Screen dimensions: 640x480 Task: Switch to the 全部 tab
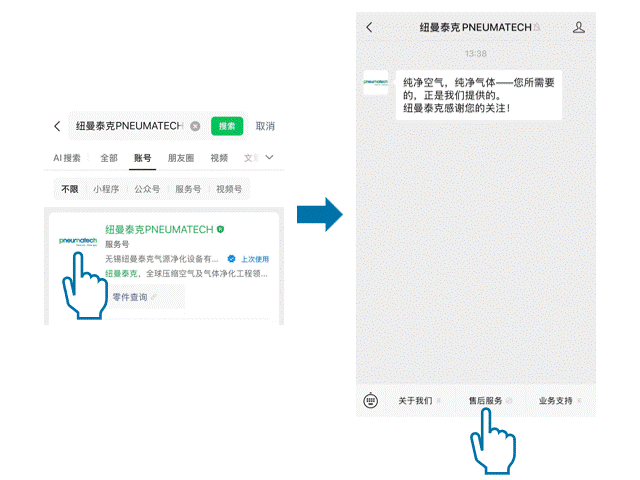click(109, 158)
